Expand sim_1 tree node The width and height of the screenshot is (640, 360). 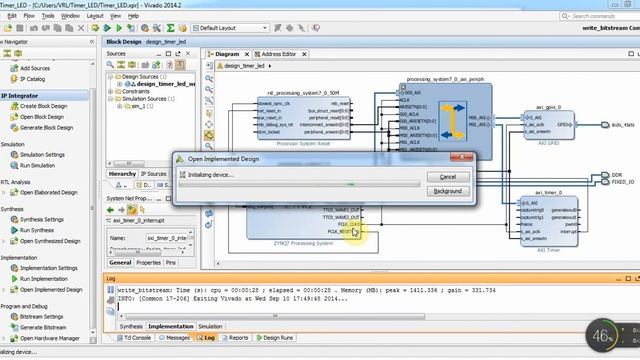120,106
